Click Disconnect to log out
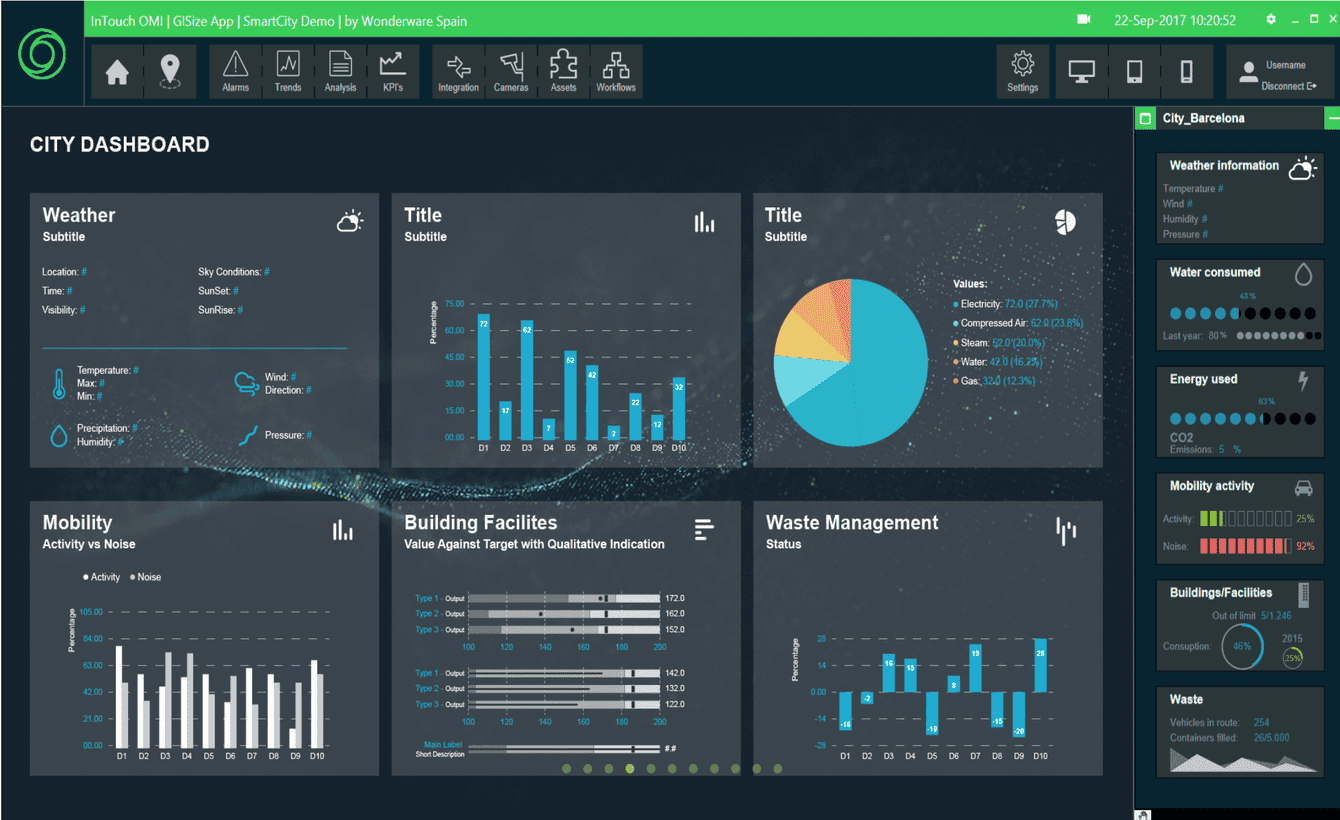This screenshot has height=820, width=1340. coord(1289,86)
